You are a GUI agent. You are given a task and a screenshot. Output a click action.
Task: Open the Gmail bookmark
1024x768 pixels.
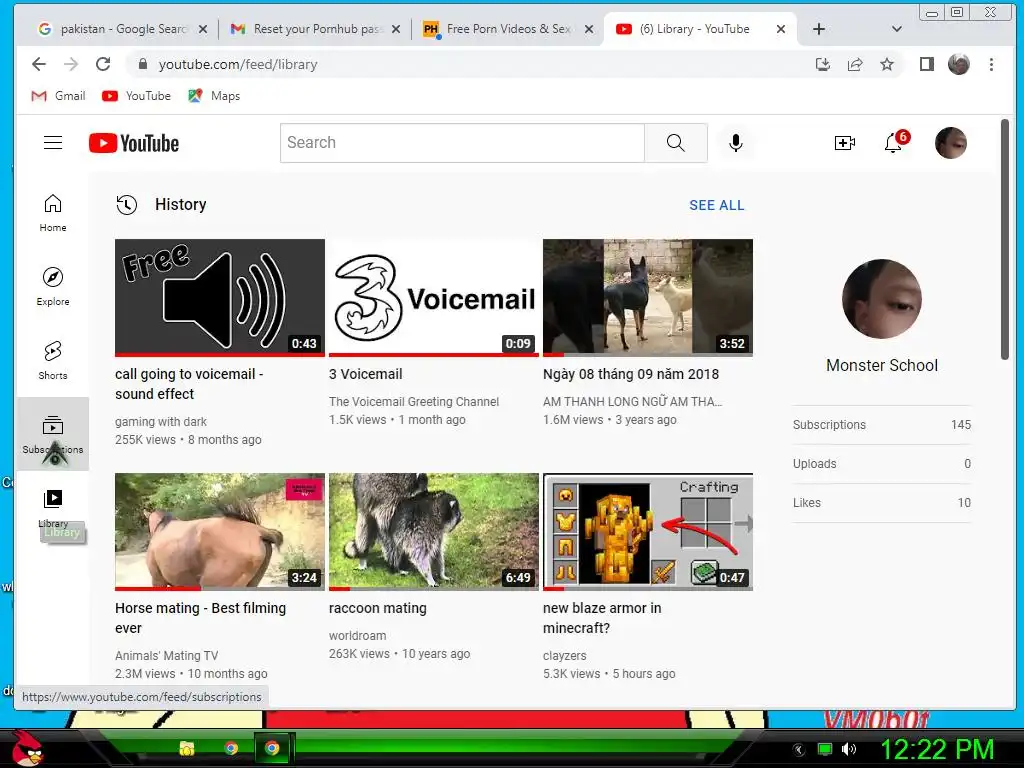[x=58, y=96]
